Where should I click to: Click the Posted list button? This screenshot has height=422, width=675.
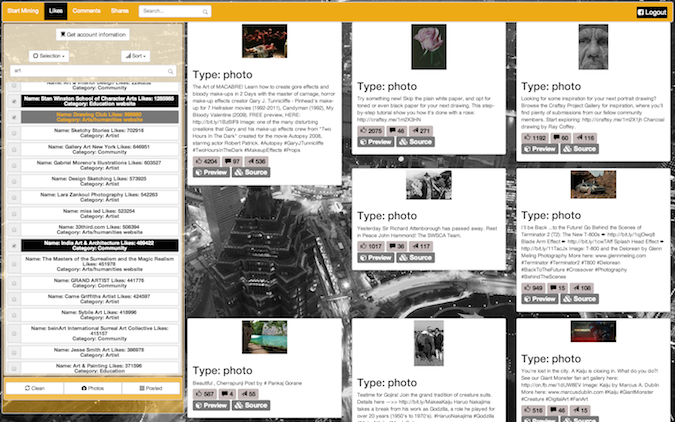pos(152,387)
